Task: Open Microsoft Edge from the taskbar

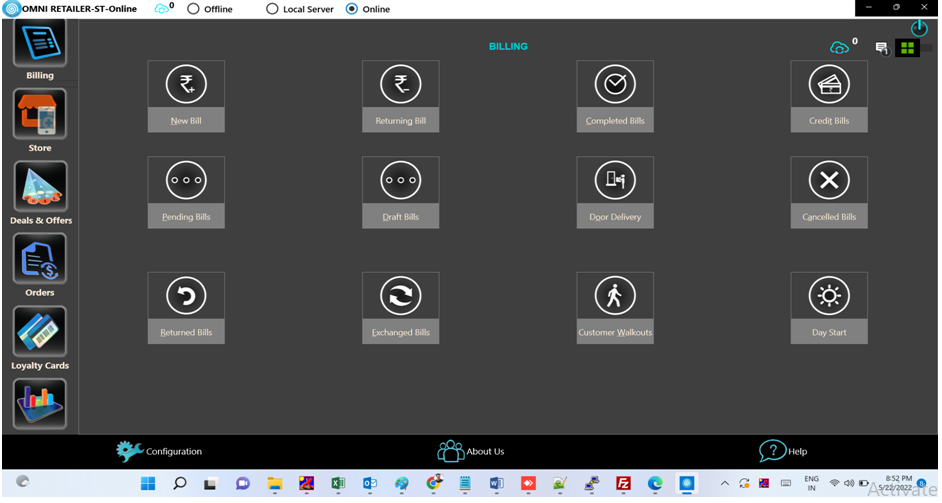Action: click(x=655, y=483)
